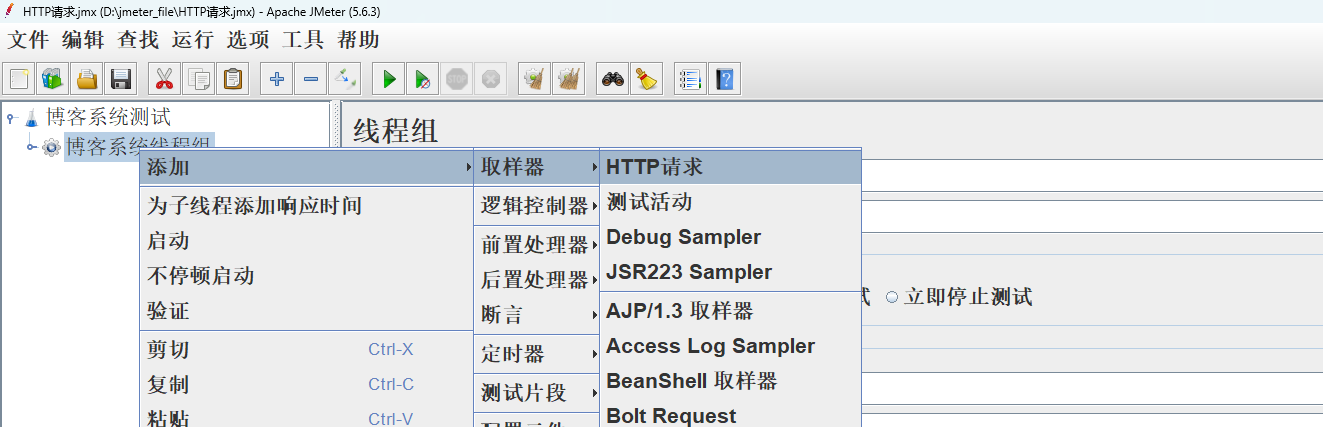
Task: Choose JSR223 Sampler entry
Action: click(x=730, y=272)
